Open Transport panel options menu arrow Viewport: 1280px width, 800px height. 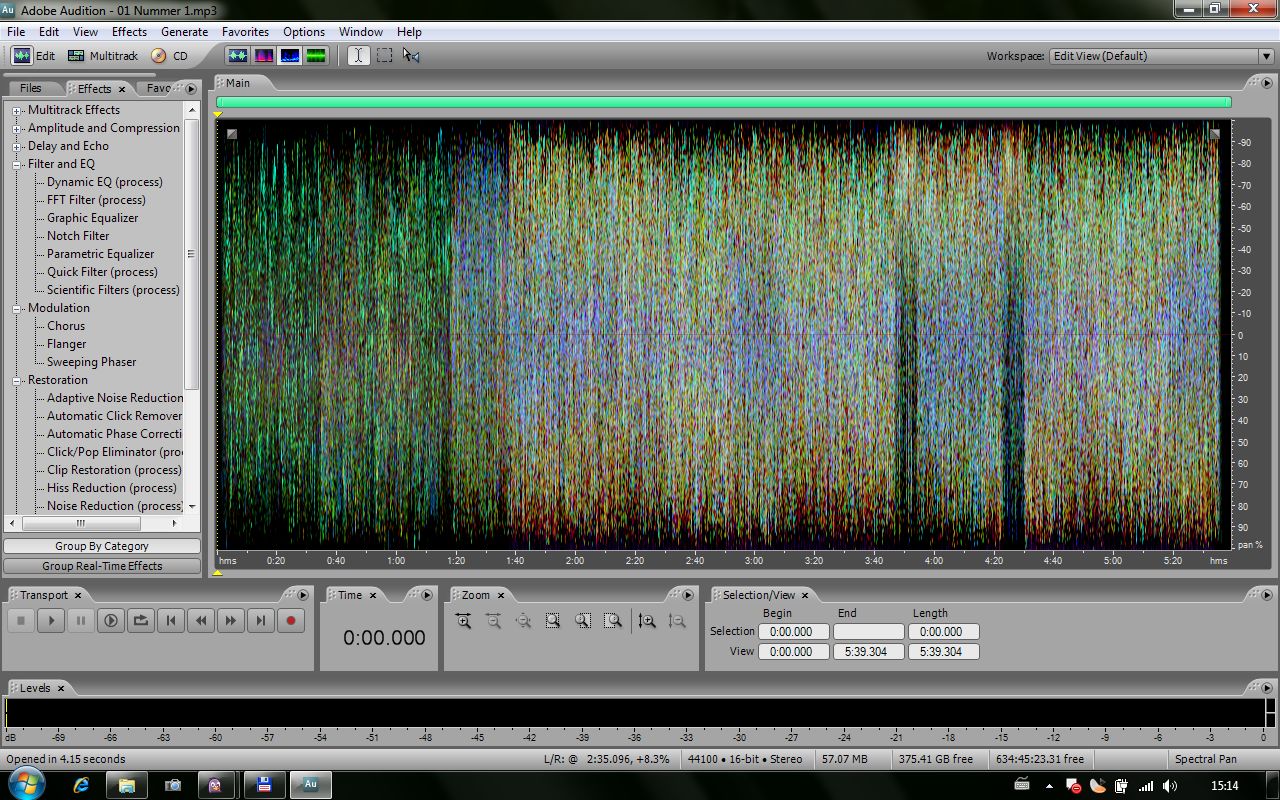point(302,595)
